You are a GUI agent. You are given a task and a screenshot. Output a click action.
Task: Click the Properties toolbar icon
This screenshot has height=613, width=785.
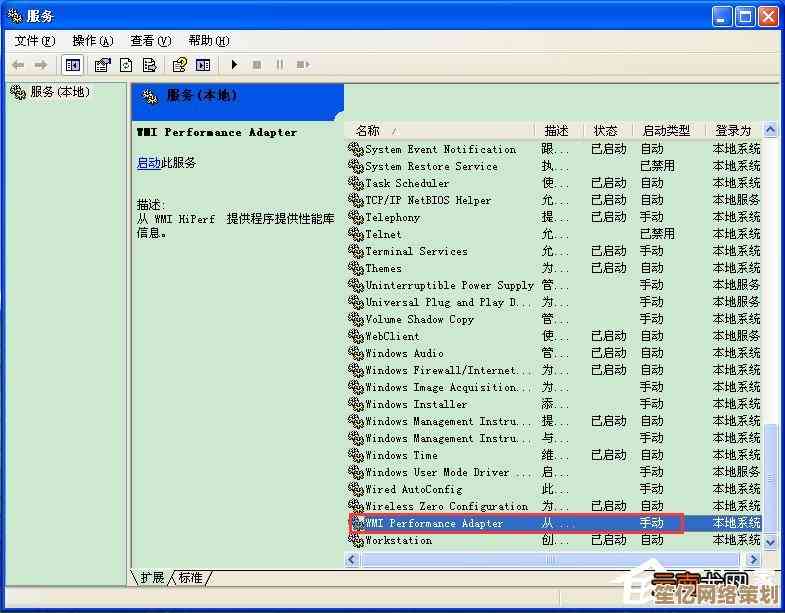(102, 65)
